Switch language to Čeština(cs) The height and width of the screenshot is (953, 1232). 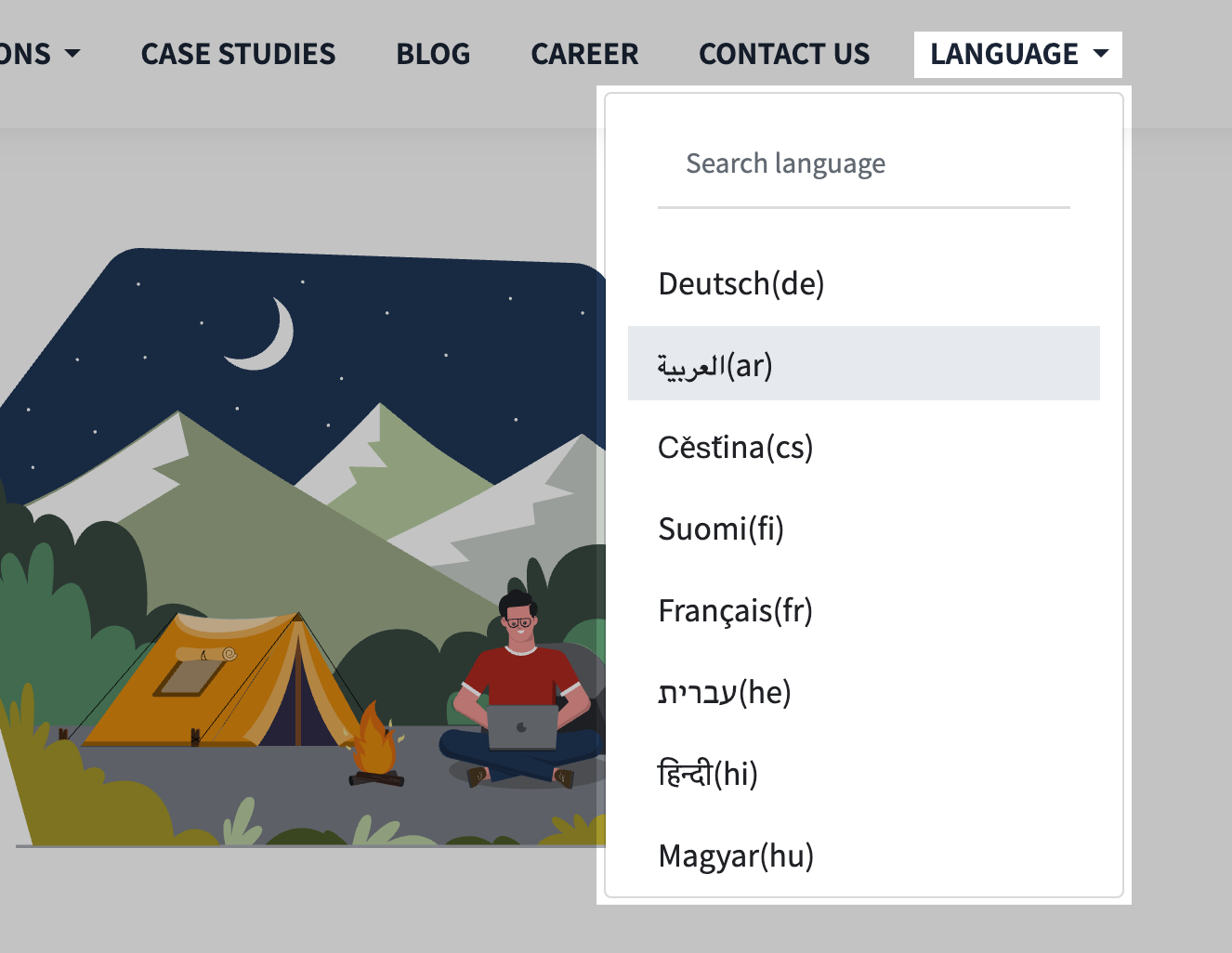pos(735,447)
